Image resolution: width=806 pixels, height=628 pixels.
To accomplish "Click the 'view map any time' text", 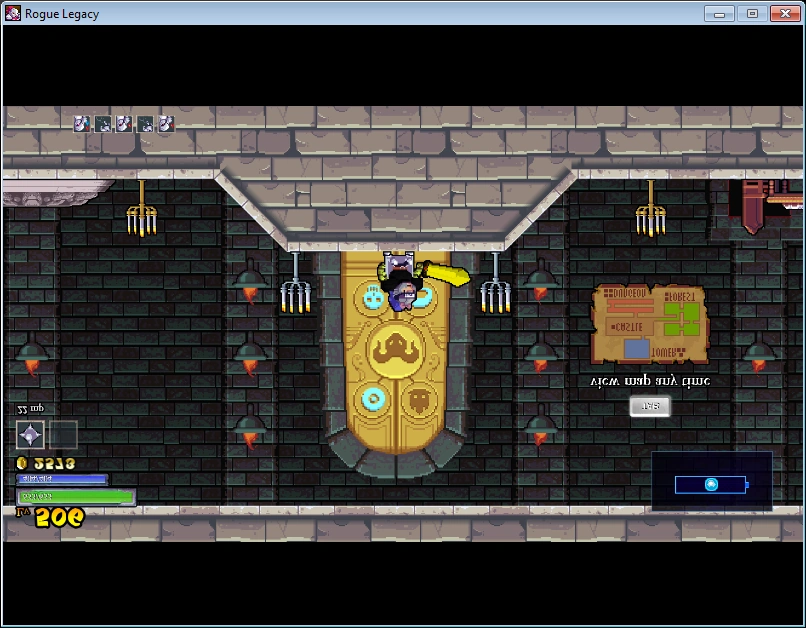I will [x=650, y=381].
